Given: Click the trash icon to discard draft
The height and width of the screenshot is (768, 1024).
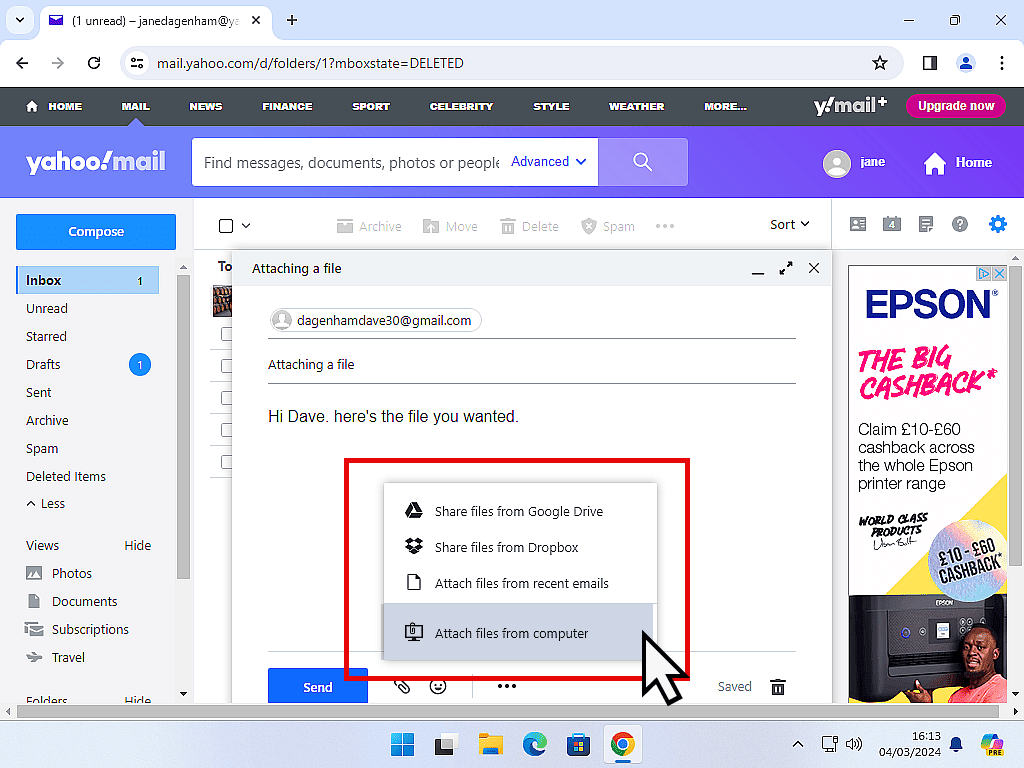Looking at the screenshot, I should pos(778,687).
